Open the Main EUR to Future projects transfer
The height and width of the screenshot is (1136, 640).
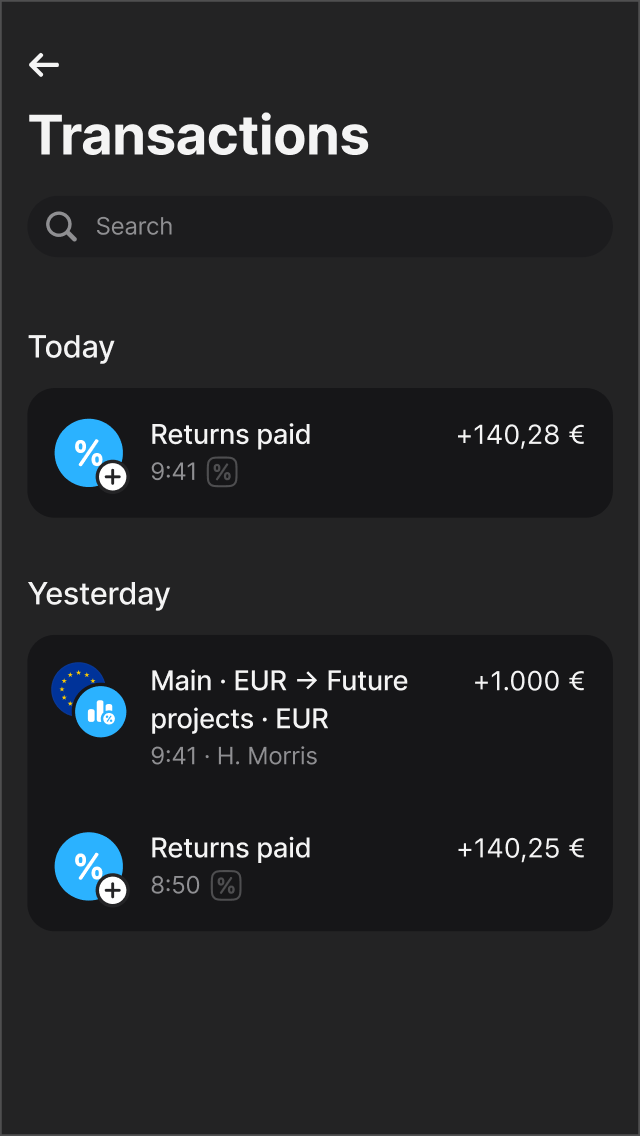pyautogui.click(x=320, y=712)
